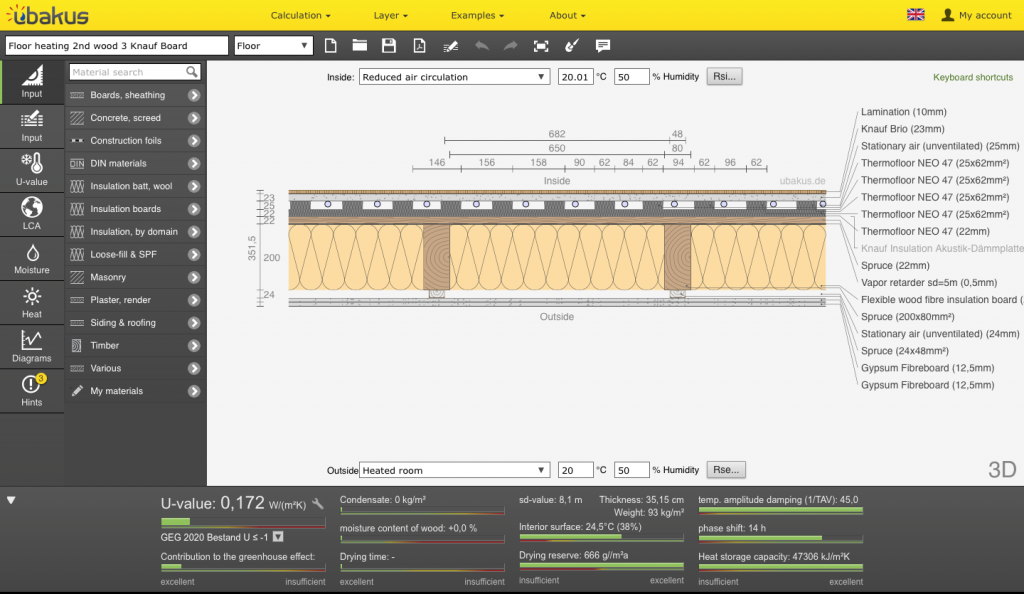Expand the GEG 2020 Bestand requirement dropdown

(278, 537)
